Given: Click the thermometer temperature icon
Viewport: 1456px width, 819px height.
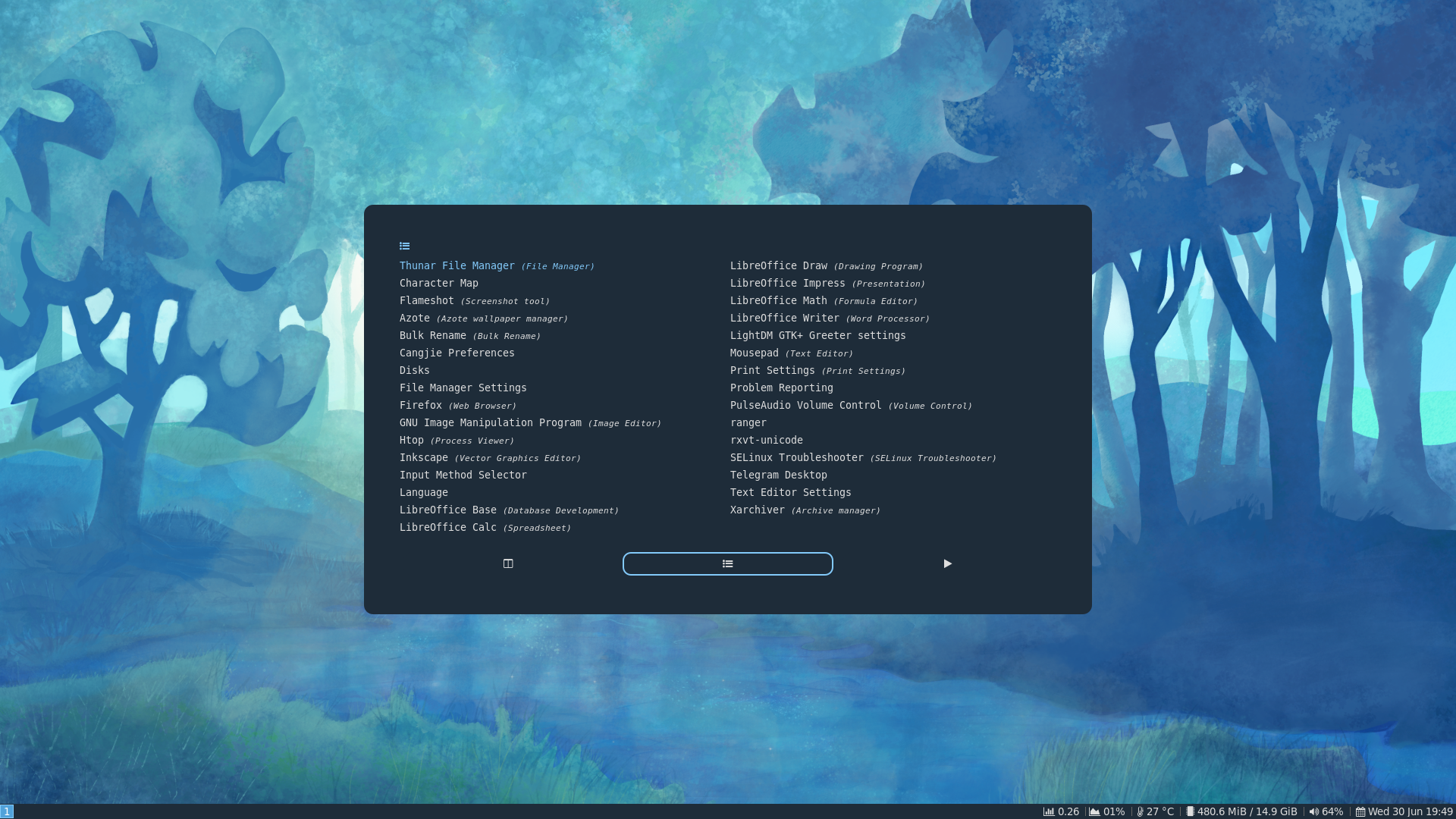Looking at the screenshot, I should [1140, 811].
